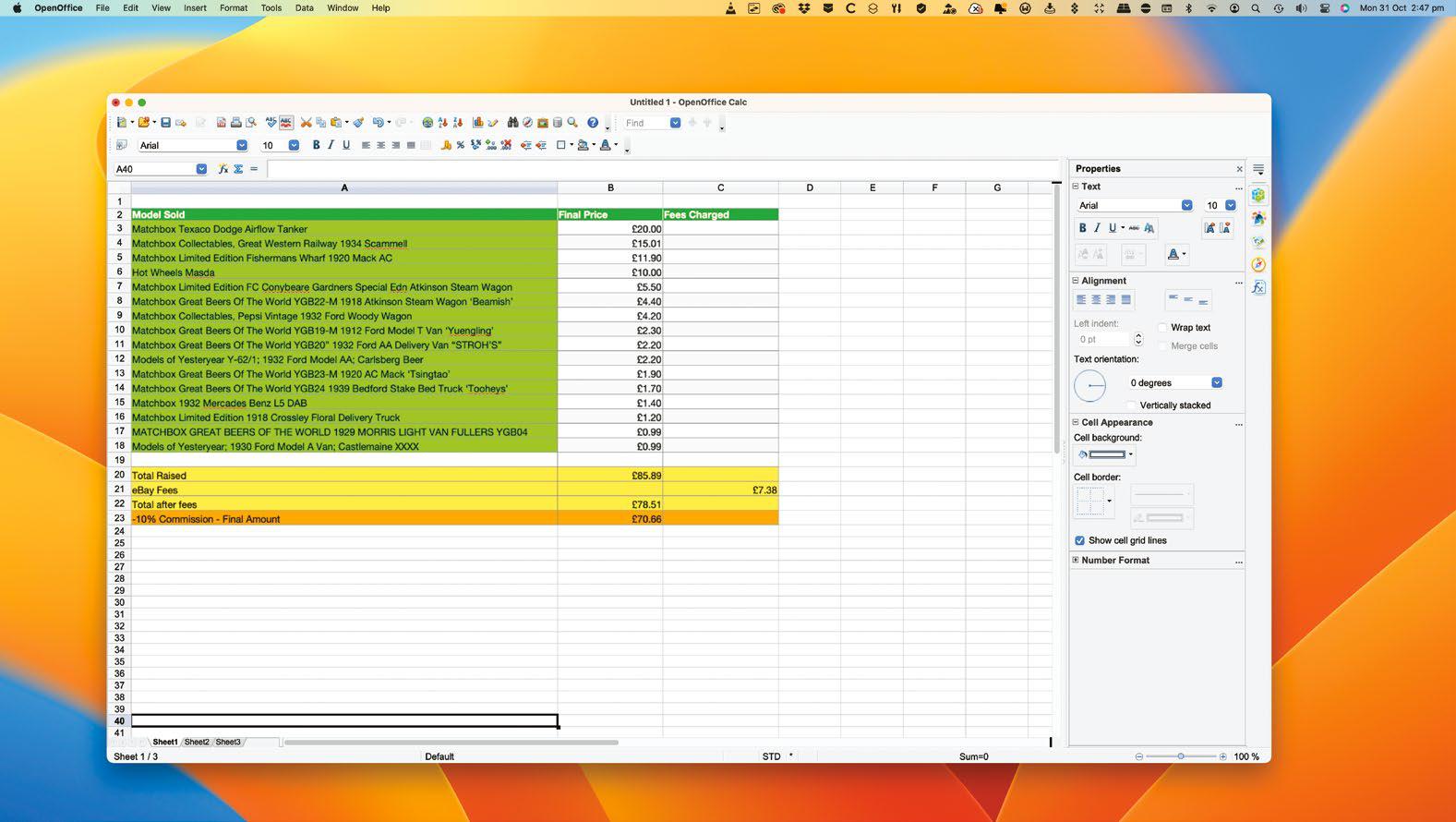
Task: Click the sidebar Strikethrough icon in Text section
Action: pos(1134,228)
